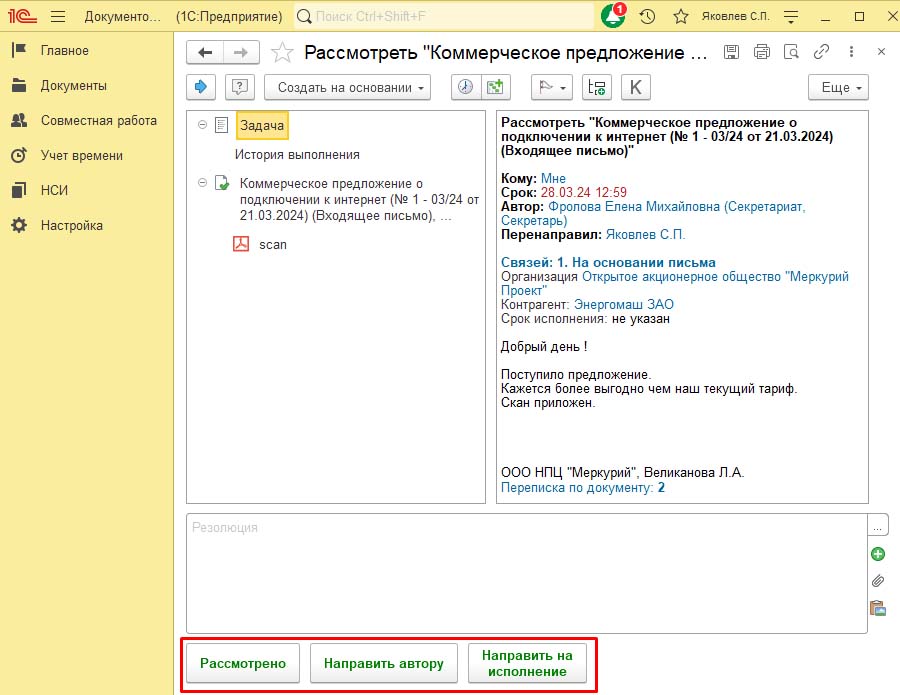Image resolution: width=900 pixels, height=695 pixels.
Task: Open Документы section in sidebar
Action: pos(73,86)
